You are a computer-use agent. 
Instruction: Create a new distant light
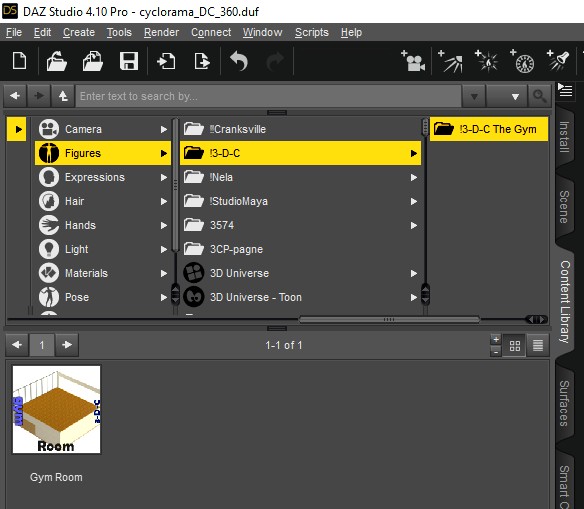coord(450,61)
